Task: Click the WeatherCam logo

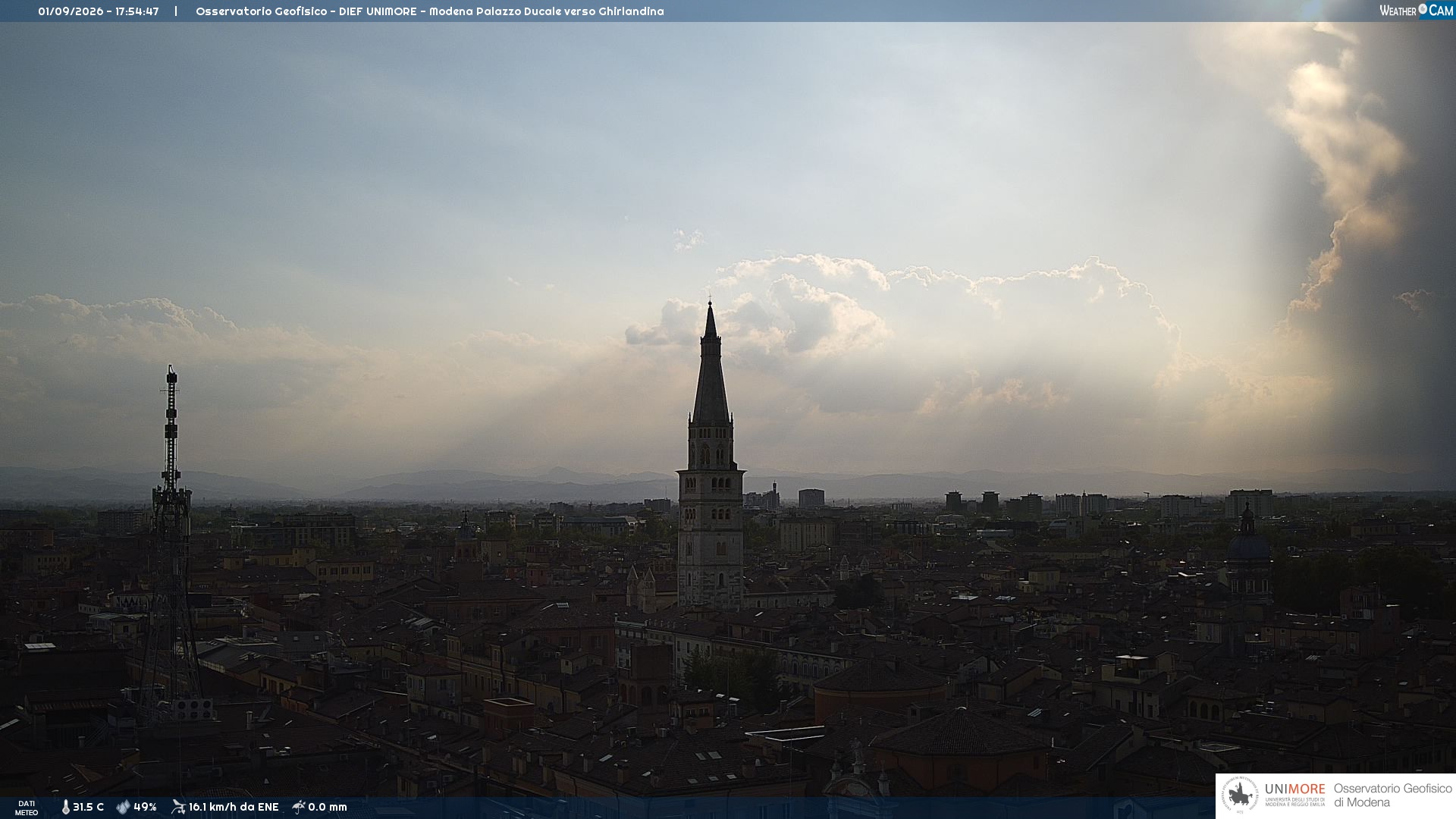Action: [1416, 10]
